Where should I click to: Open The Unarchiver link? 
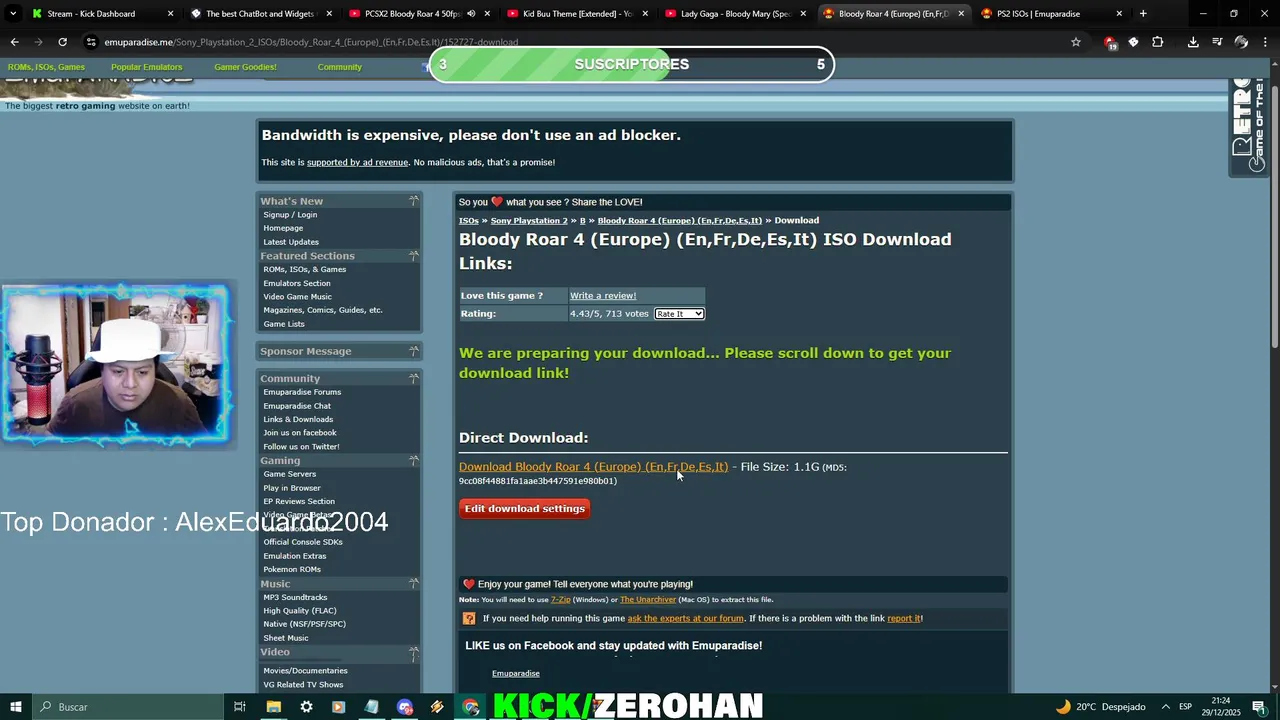(648, 600)
